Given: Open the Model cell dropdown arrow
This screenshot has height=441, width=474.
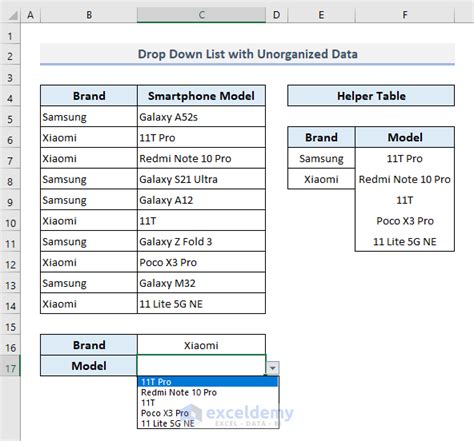Looking at the screenshot, I should [273, 368].
